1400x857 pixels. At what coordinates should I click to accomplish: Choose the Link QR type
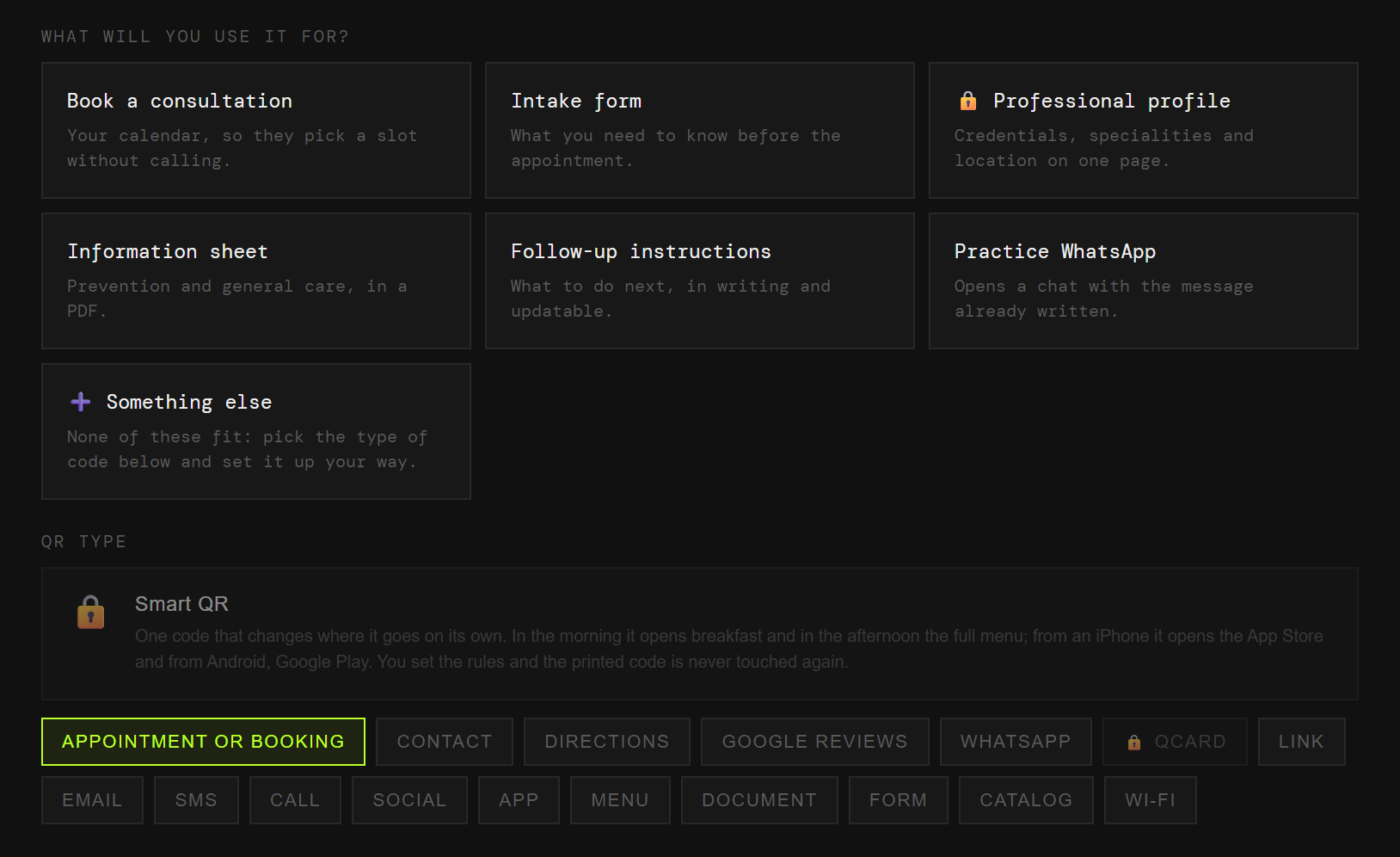(1301, 742)
